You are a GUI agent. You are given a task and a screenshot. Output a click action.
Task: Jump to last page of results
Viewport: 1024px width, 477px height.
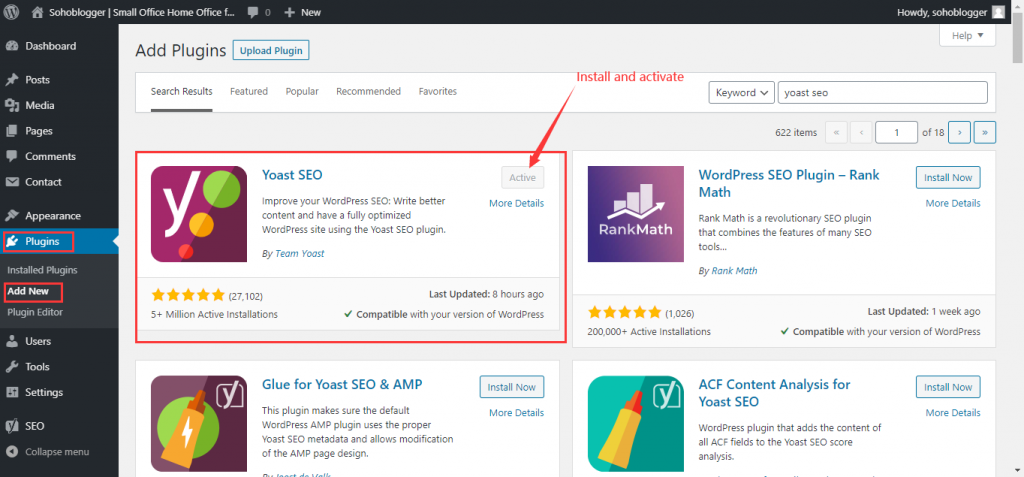coord(985,132)
